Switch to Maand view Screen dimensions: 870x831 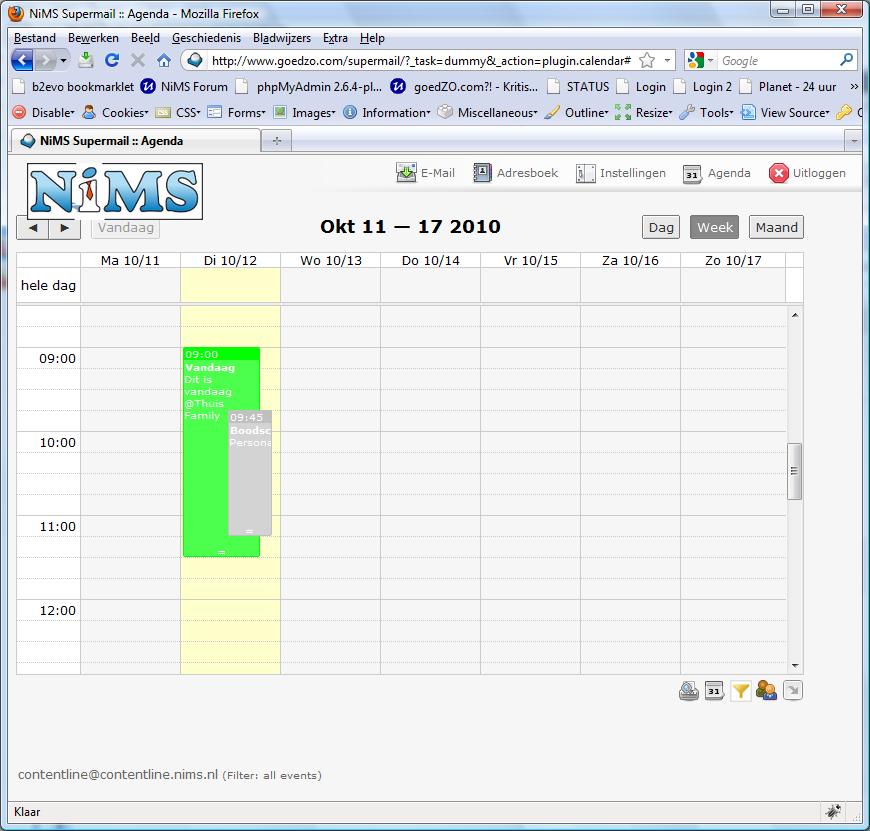coord(776,227)
